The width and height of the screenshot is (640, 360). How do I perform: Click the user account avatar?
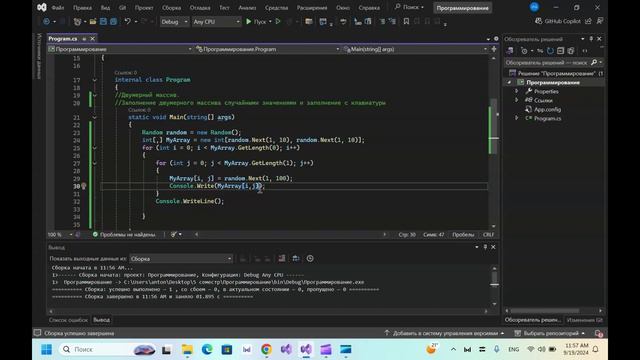534,7
